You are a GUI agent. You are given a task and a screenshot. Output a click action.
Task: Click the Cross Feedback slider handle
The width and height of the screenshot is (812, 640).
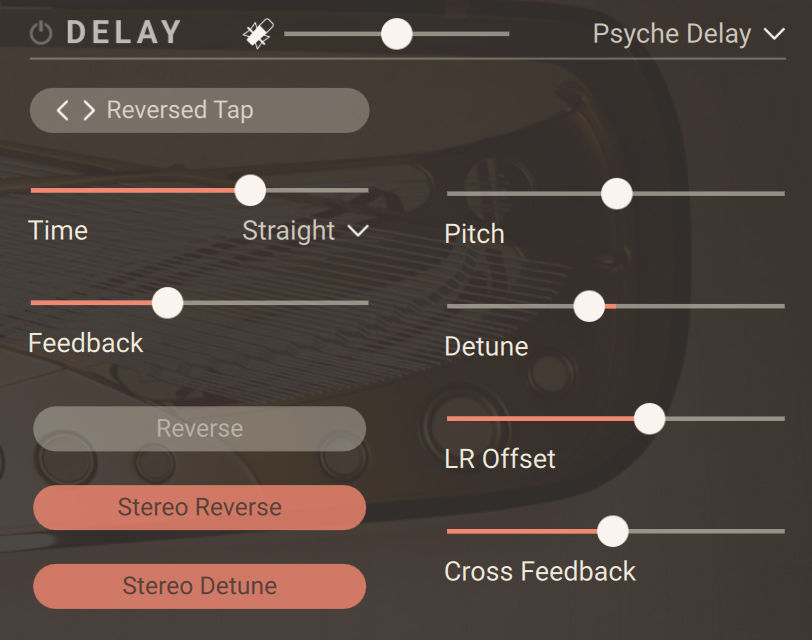(x=612, y=531)
